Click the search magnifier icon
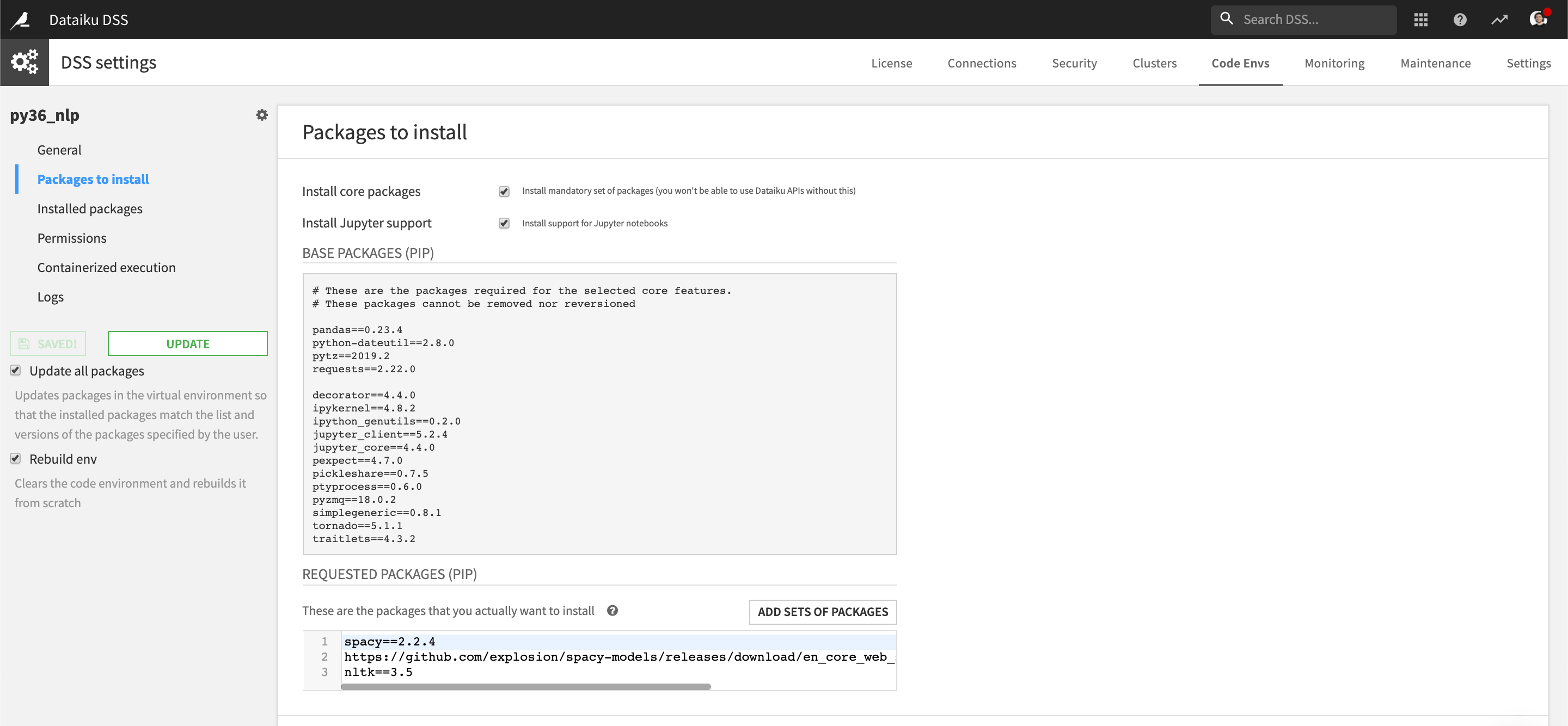The image size is (1568, 726). pos(1227,19)
